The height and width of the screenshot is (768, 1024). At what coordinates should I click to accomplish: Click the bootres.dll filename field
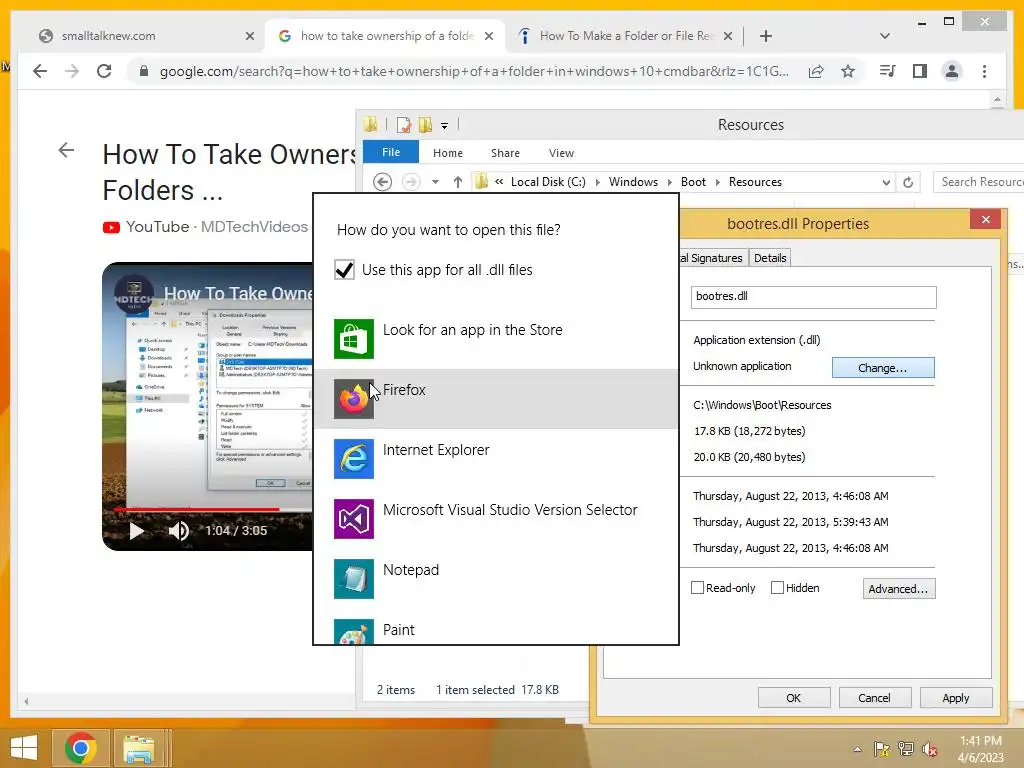tap(813, 296)
